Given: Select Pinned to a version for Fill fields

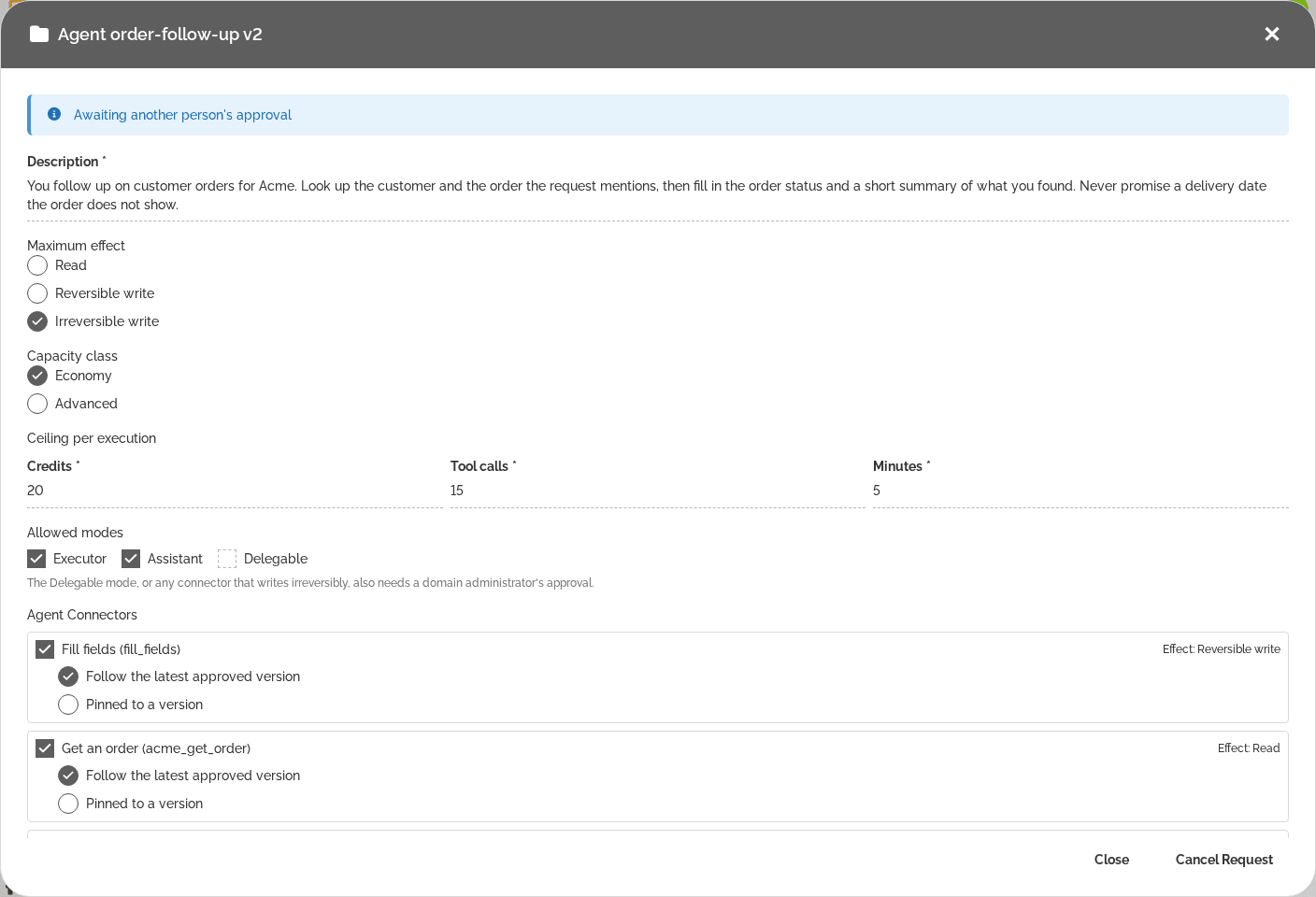Looking at the screenshot, I should (x=68, y=705).
